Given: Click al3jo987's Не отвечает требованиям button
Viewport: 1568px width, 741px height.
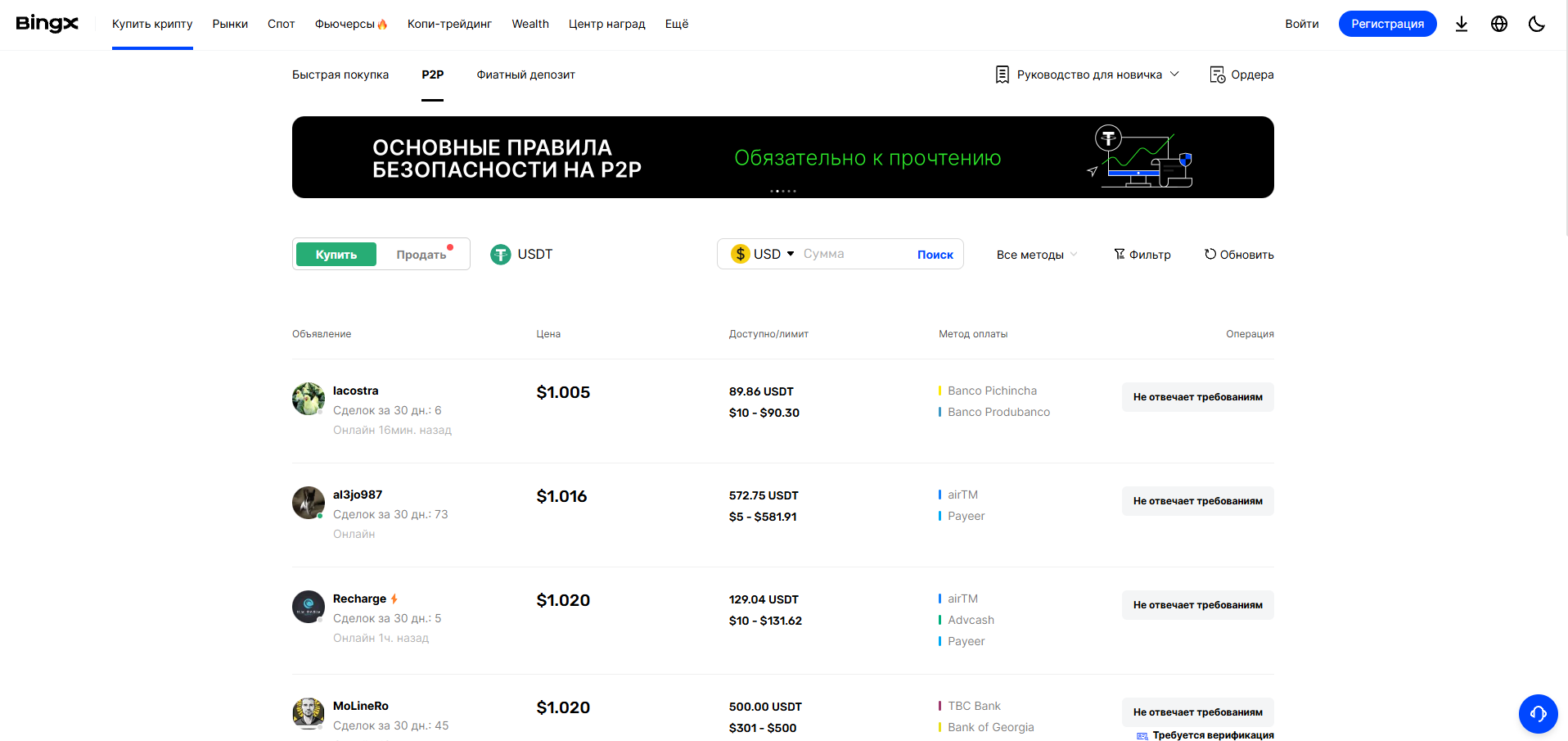Looking at the screenshot, I should [x=1198, y=501].
